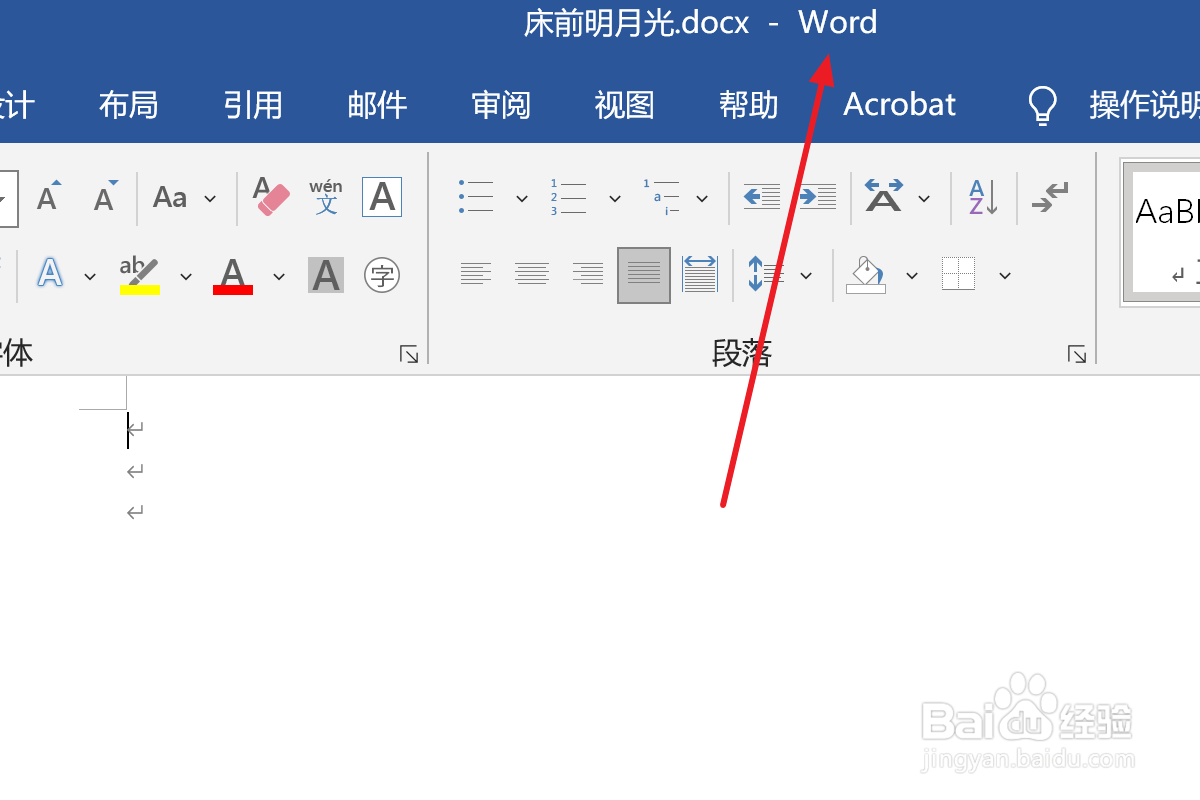Click the lightbulb Tell Me icon
The height and width of the screenshot is (800, 1200).
pyautogui.click(x=1043, y=105)
